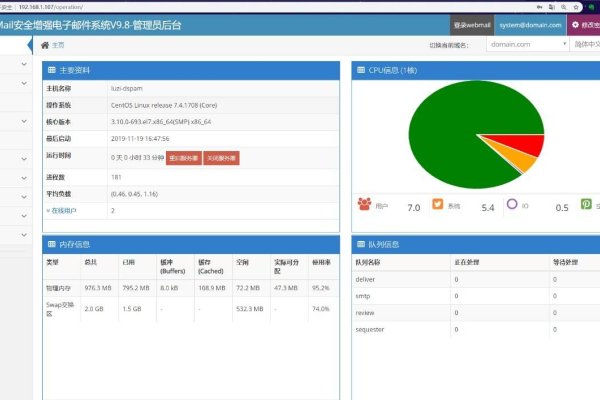This screenshot has height=400, width=600.
Task: Click the smtp queue row name
Action: (x=363, y=296)
